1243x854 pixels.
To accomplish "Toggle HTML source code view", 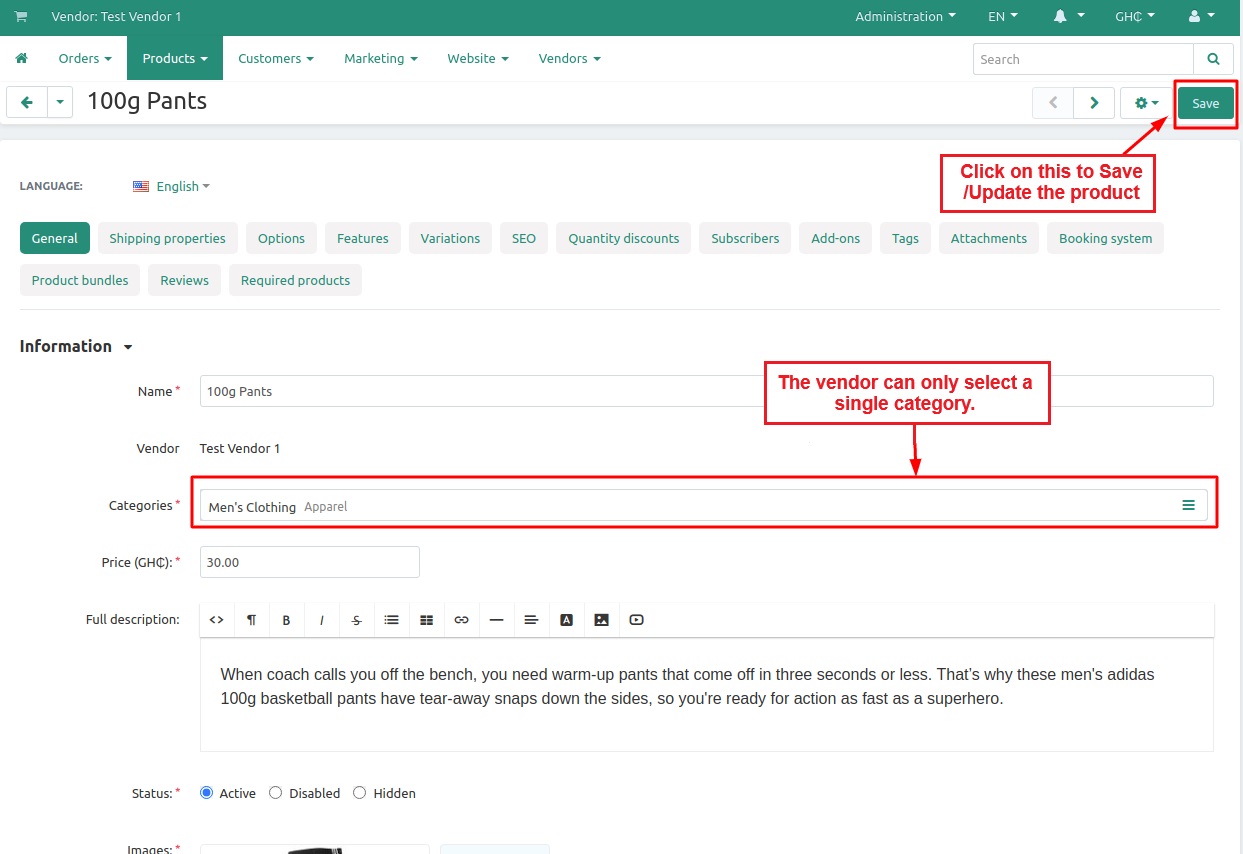I will click(x=216, y=620).
